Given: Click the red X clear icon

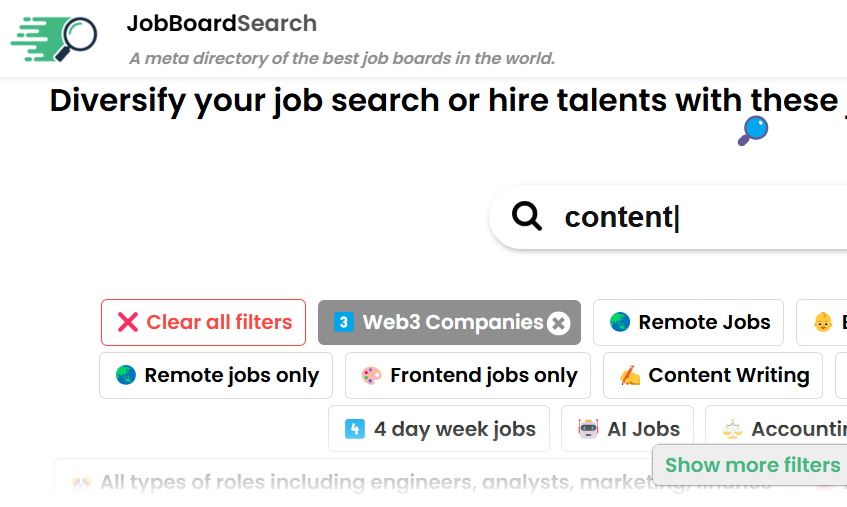Looking at the screenshot, I should (x=128, y=322).
